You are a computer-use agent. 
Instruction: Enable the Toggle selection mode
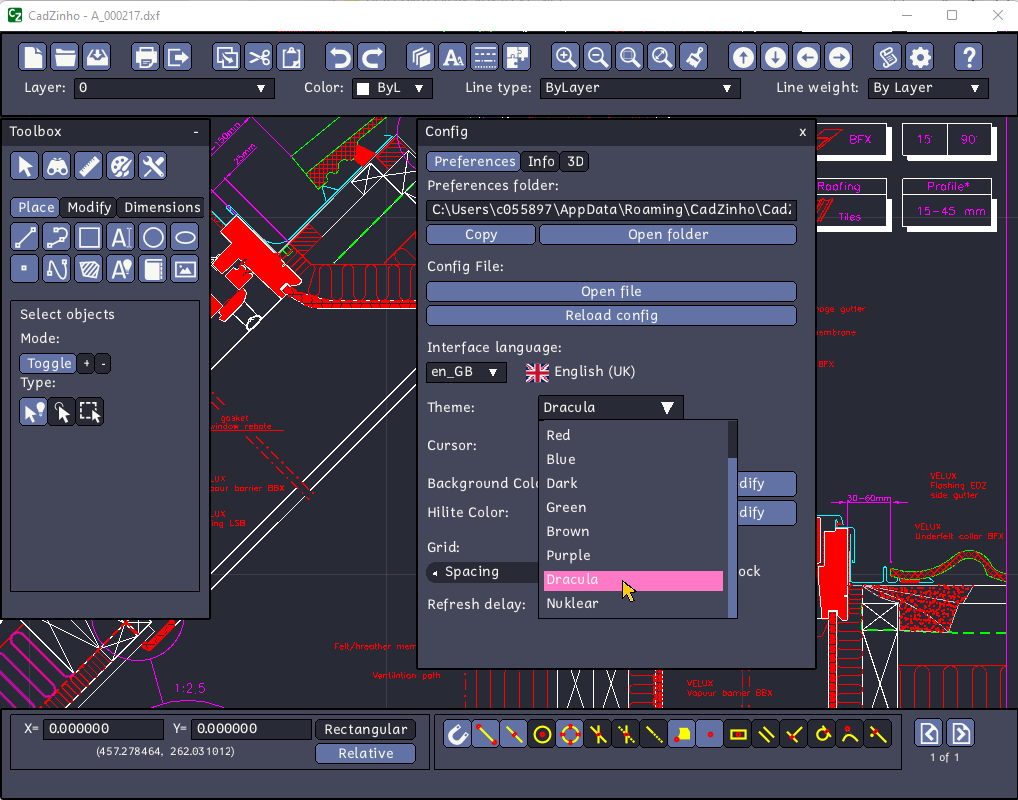point(49,363)
